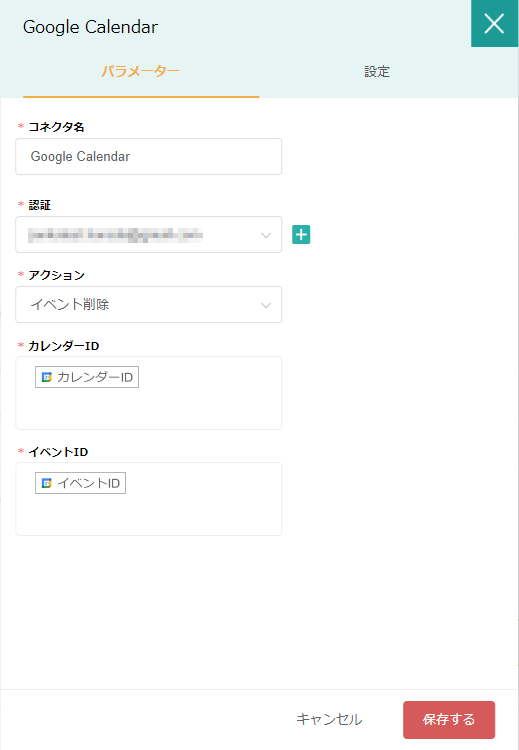
Task: Select the イベントID variable chip
Action: tap(80, 483)
